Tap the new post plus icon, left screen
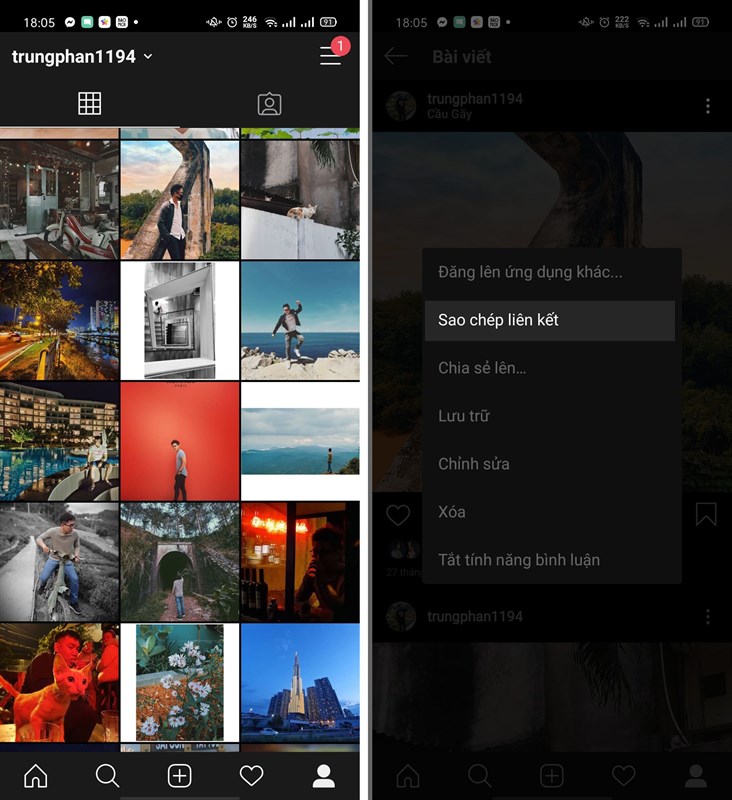Screen dimensions: 732x800 tap(180, 776)
